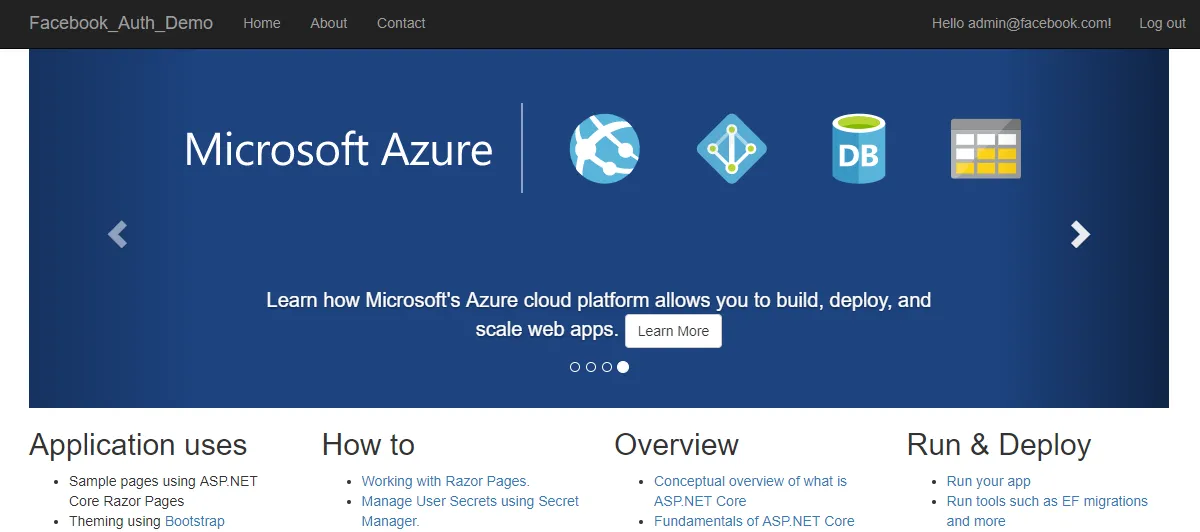The height and width of the screenshot is (532, 1200).
Task: Advance to next carousel slide arrow
Action: click(1080, 234)
